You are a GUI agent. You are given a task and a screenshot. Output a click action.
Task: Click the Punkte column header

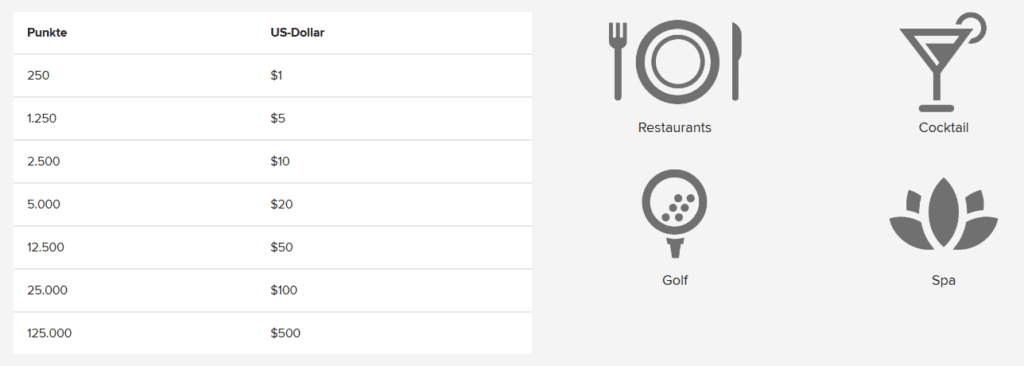47,33
